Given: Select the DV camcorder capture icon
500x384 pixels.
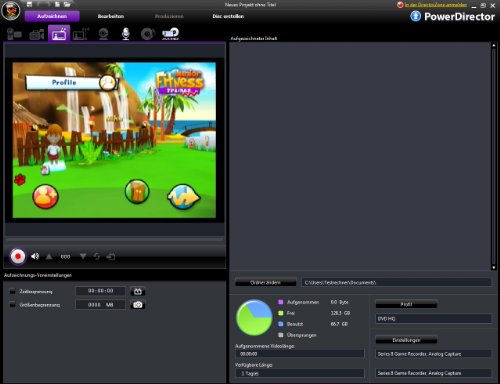Looking at the screenshot, I should [x=14, y=34].
